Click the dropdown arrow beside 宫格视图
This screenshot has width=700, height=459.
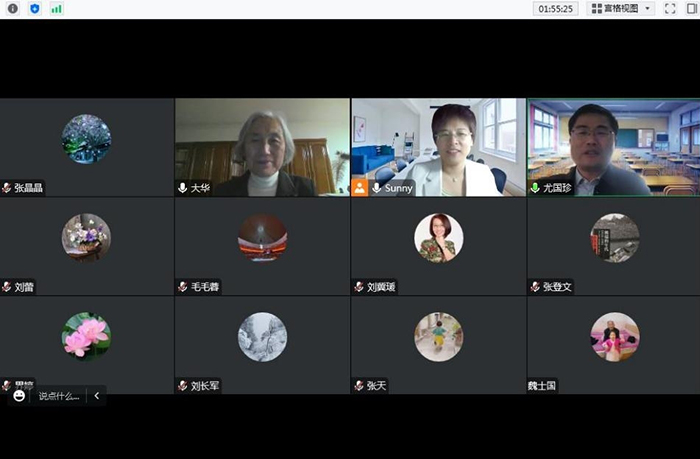pyautogui.click(x=648, y=8)
